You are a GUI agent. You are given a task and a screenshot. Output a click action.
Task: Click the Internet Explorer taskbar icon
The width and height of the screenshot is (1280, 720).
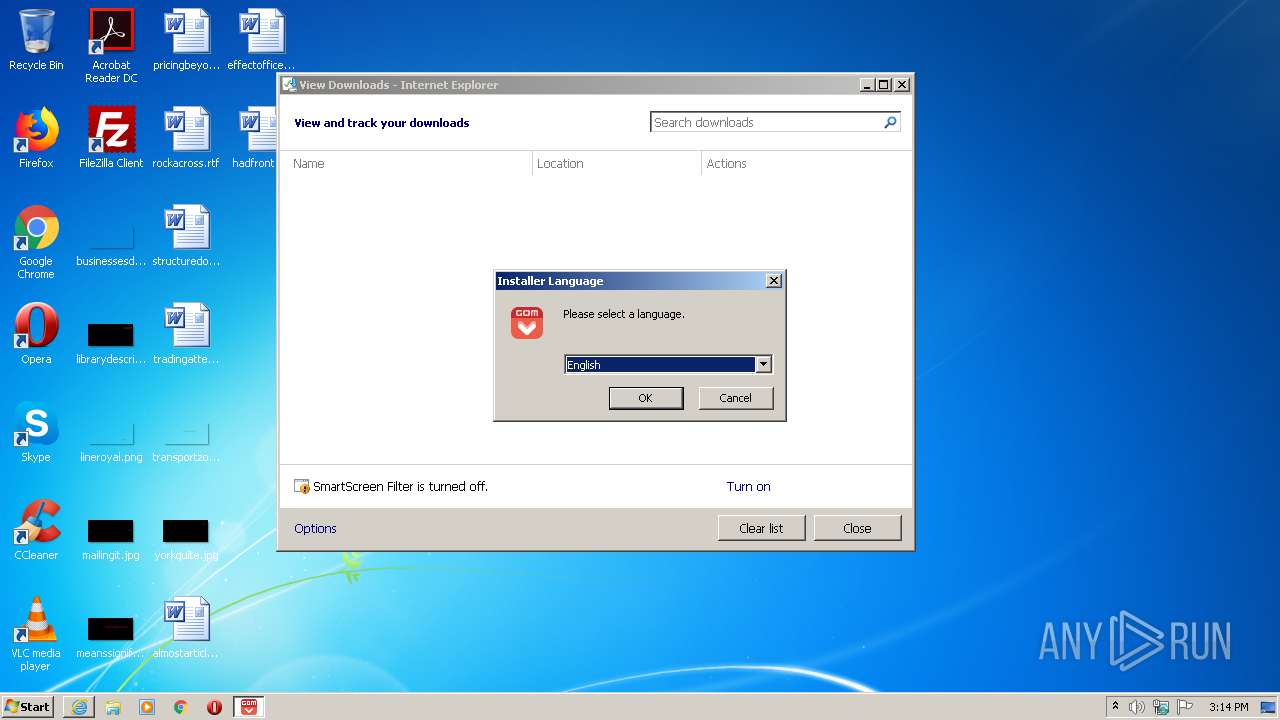point(79,707)
